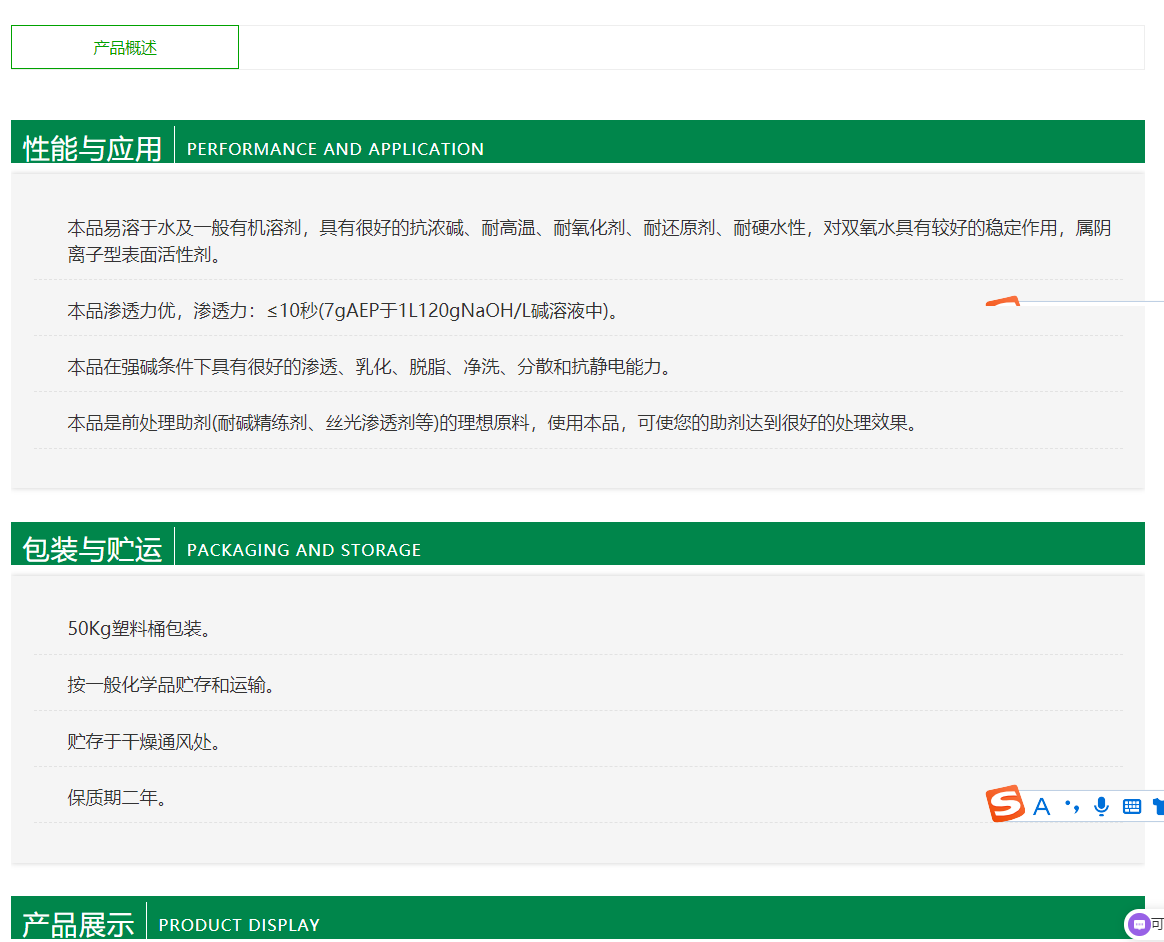Start voice input with the microphone icon
1164x942 pixels.
pyautogui.click(x=1101, y=806)
